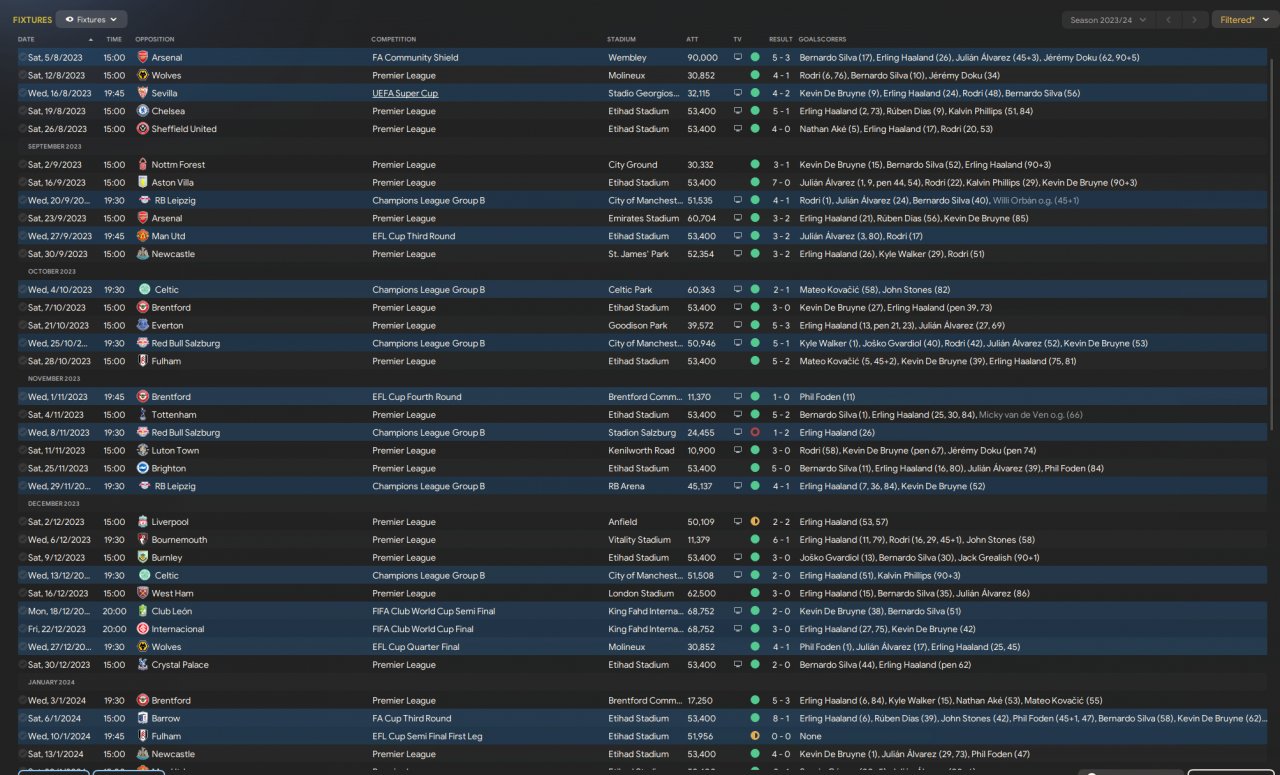Tick the row circle for Sat, 5/8/2023
Viewport: 1280px width, 775px height.
pos(22,58)
